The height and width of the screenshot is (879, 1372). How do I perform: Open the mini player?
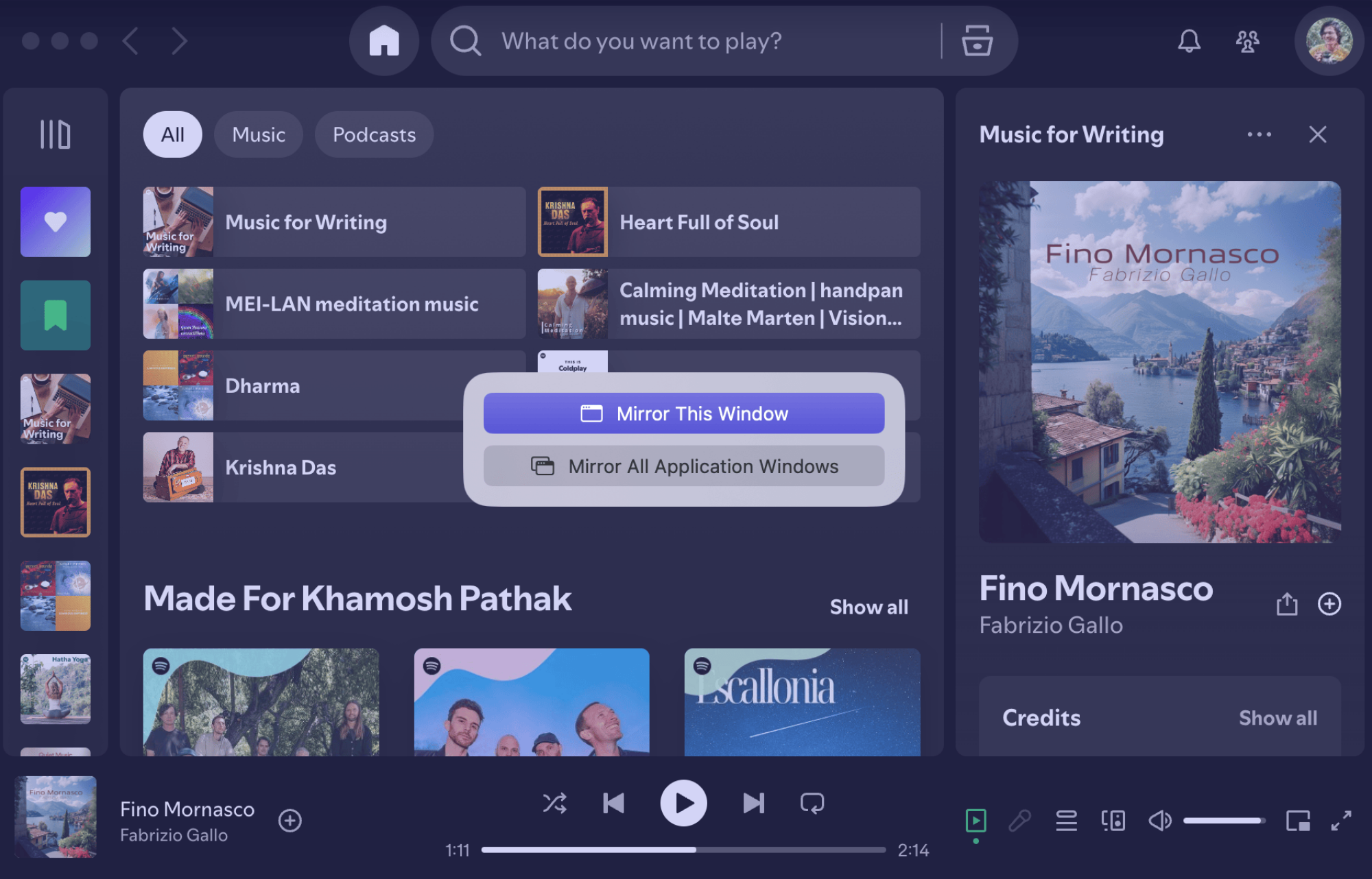pyautogui.click(x=1298, y=821)
